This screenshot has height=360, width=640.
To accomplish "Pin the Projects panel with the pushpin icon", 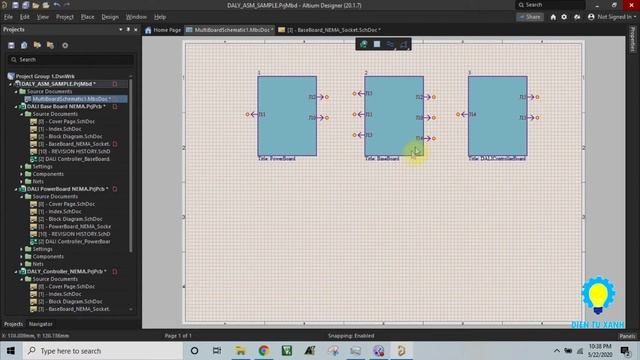I will point(128,30).
